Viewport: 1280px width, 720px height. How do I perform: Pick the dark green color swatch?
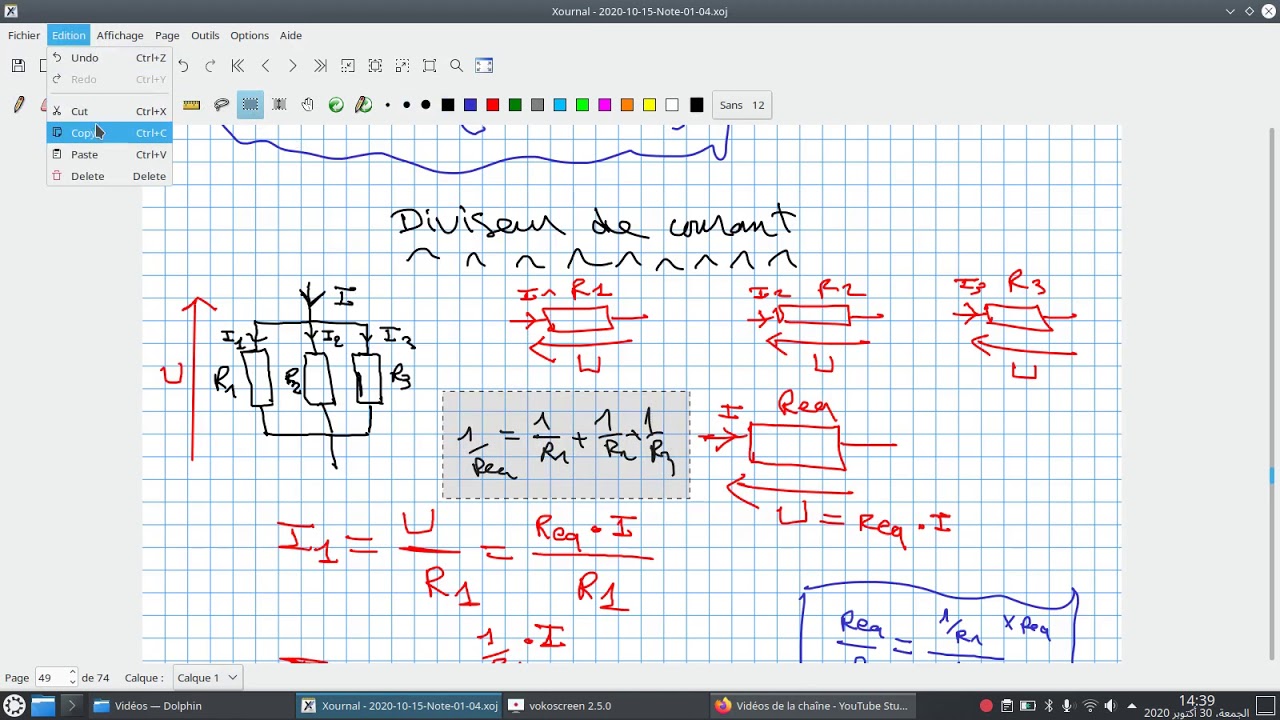coord(515,105)
